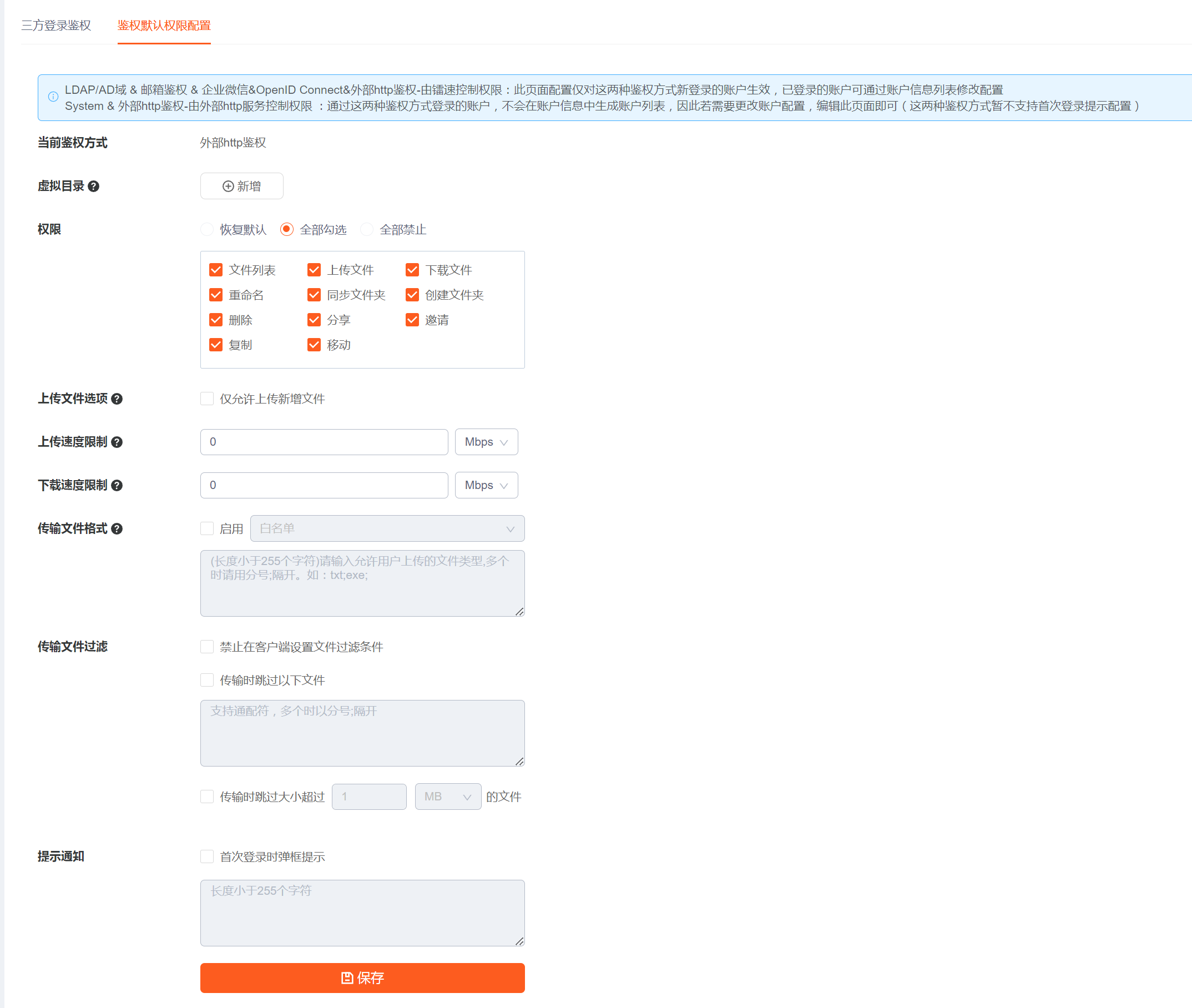Check 首次登录时弹框提示 option
This screenshot has height=1008, width=1192.
pyautogui.click(x=208, y=856)
